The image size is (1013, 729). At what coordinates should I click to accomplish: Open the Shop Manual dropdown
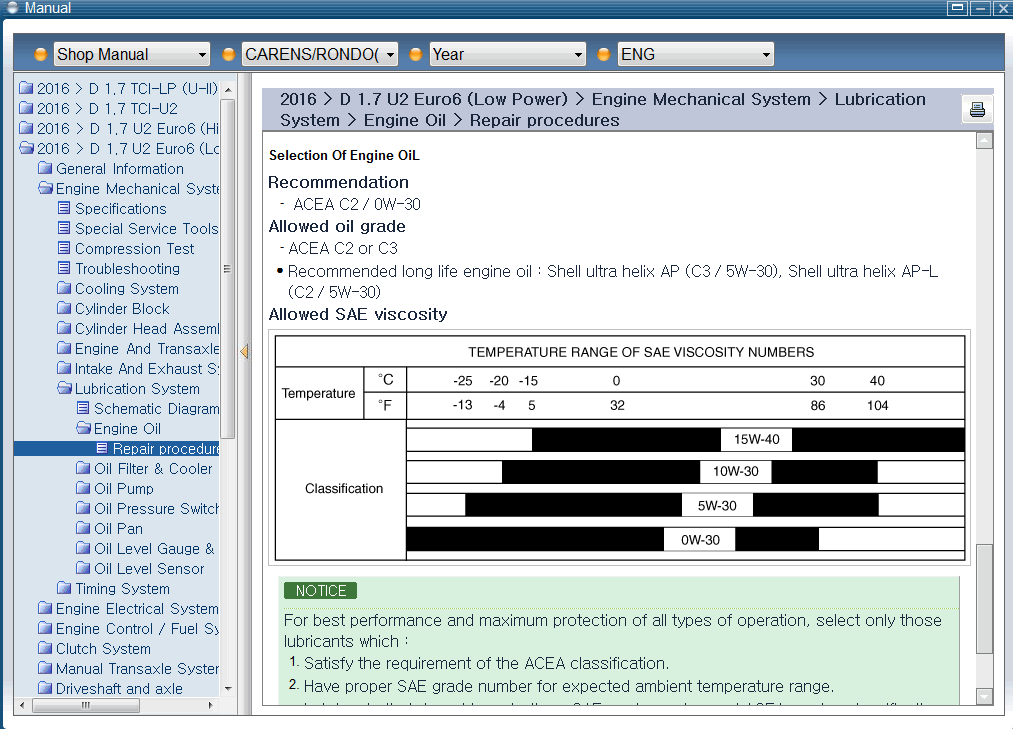132,54
